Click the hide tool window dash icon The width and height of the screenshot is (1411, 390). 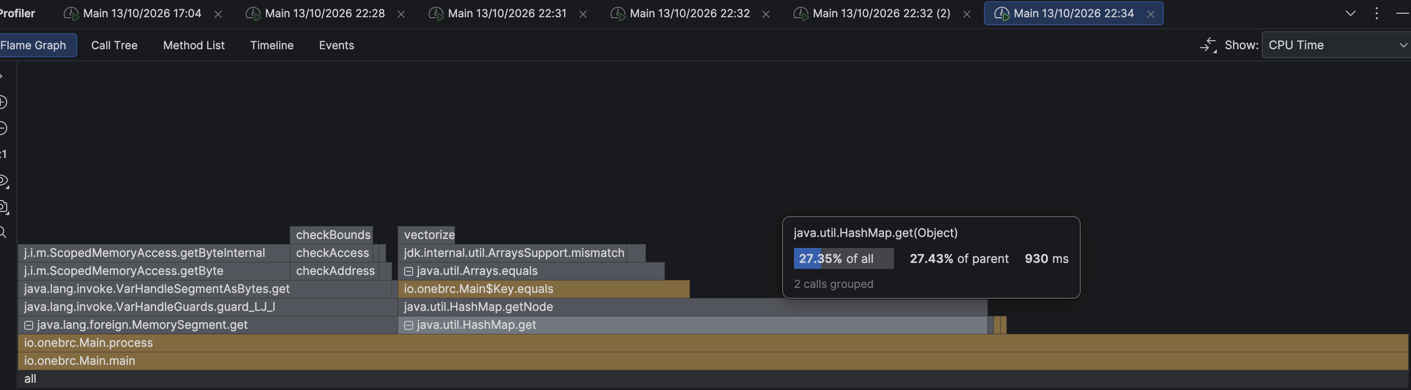tap(1402, 13)
